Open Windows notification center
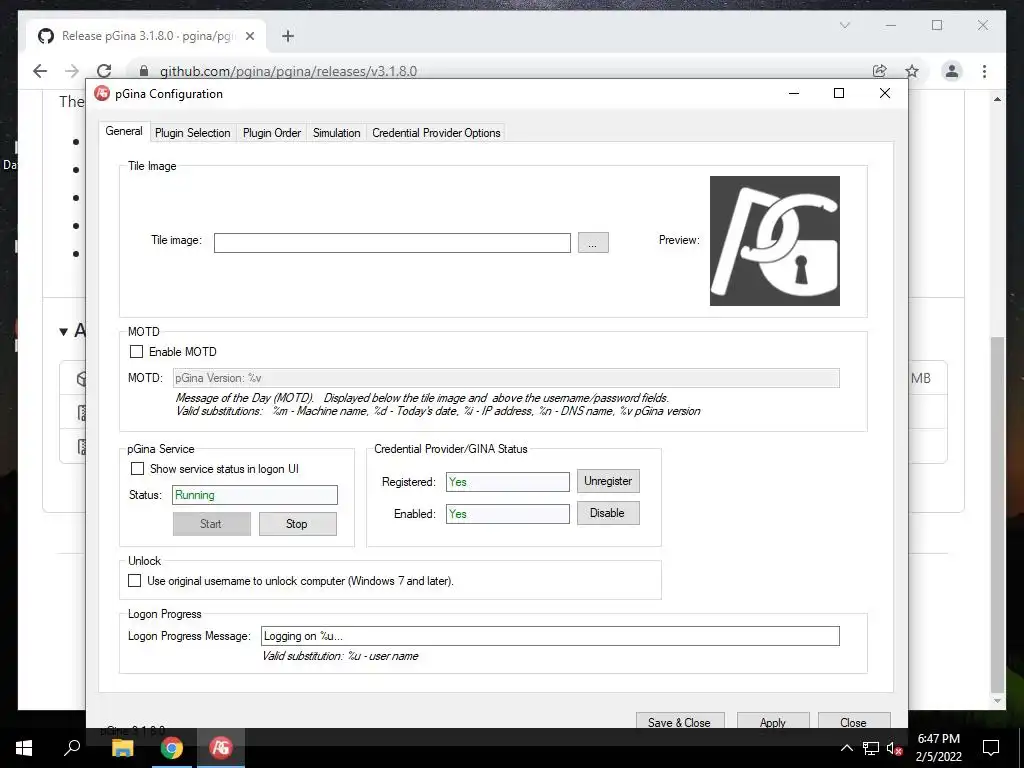 pos(991,748)
